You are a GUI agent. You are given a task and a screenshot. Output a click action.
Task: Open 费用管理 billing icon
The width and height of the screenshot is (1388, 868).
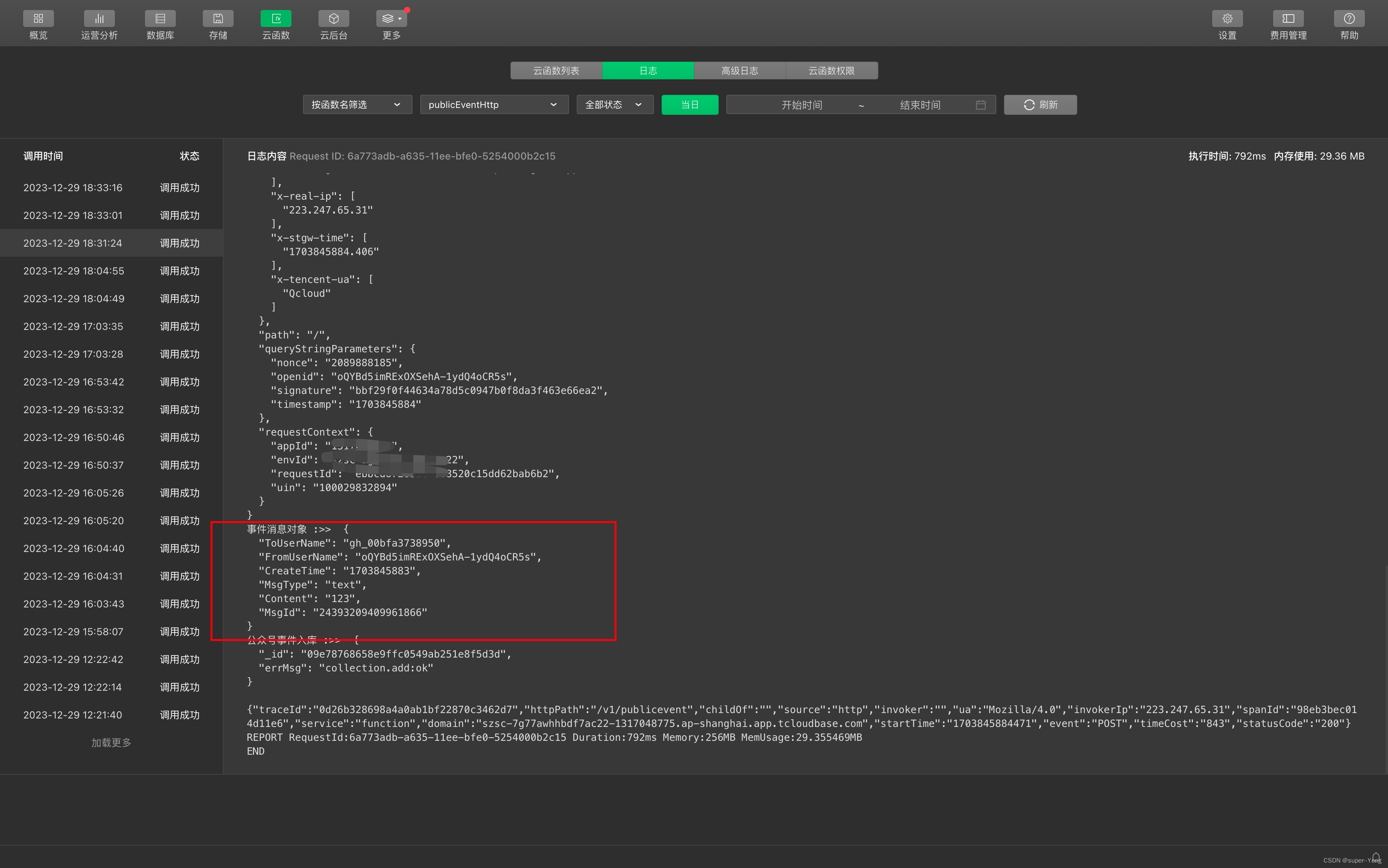[1288, 19]
